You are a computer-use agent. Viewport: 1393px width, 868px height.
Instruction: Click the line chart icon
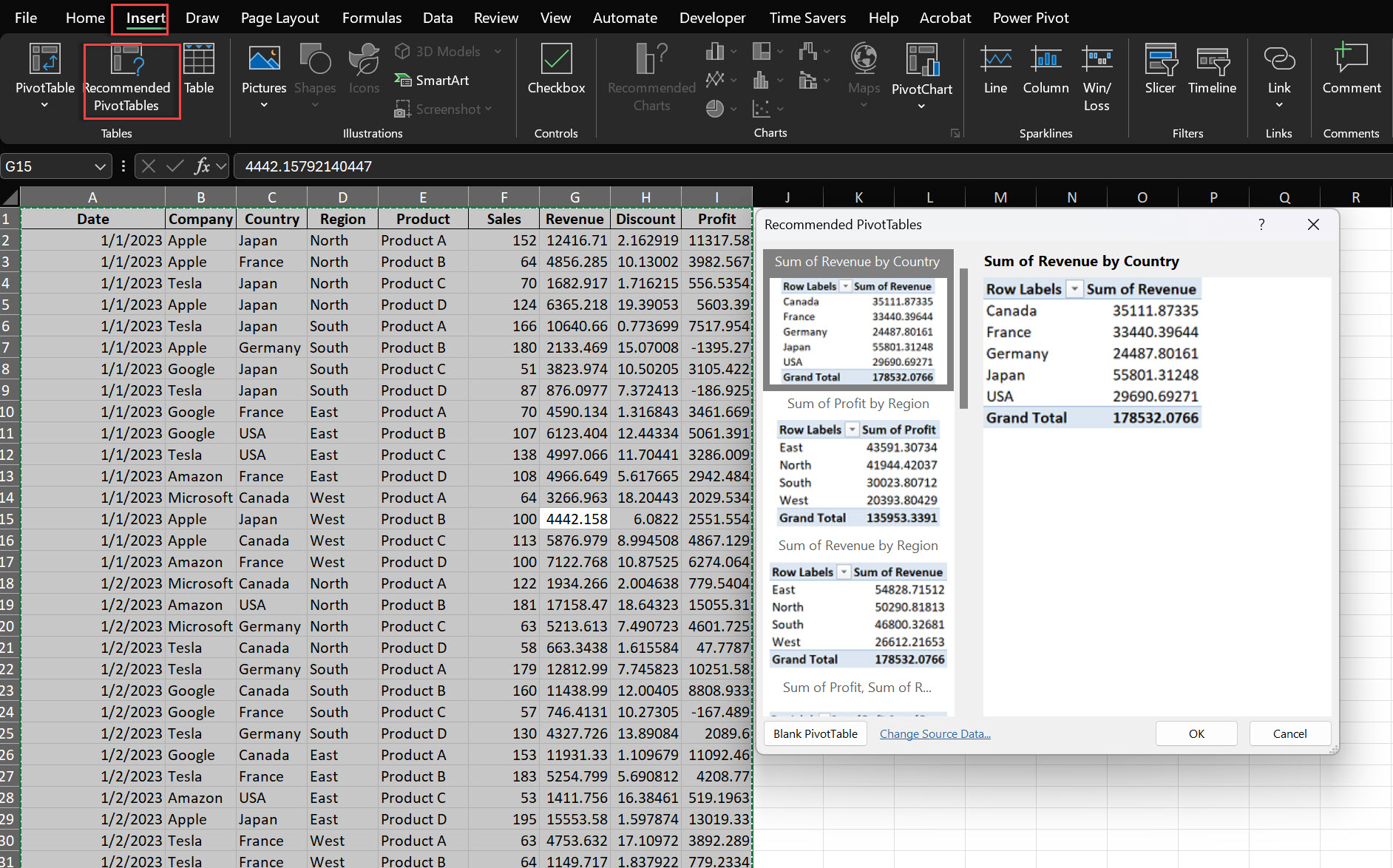[x=715, y=79]
